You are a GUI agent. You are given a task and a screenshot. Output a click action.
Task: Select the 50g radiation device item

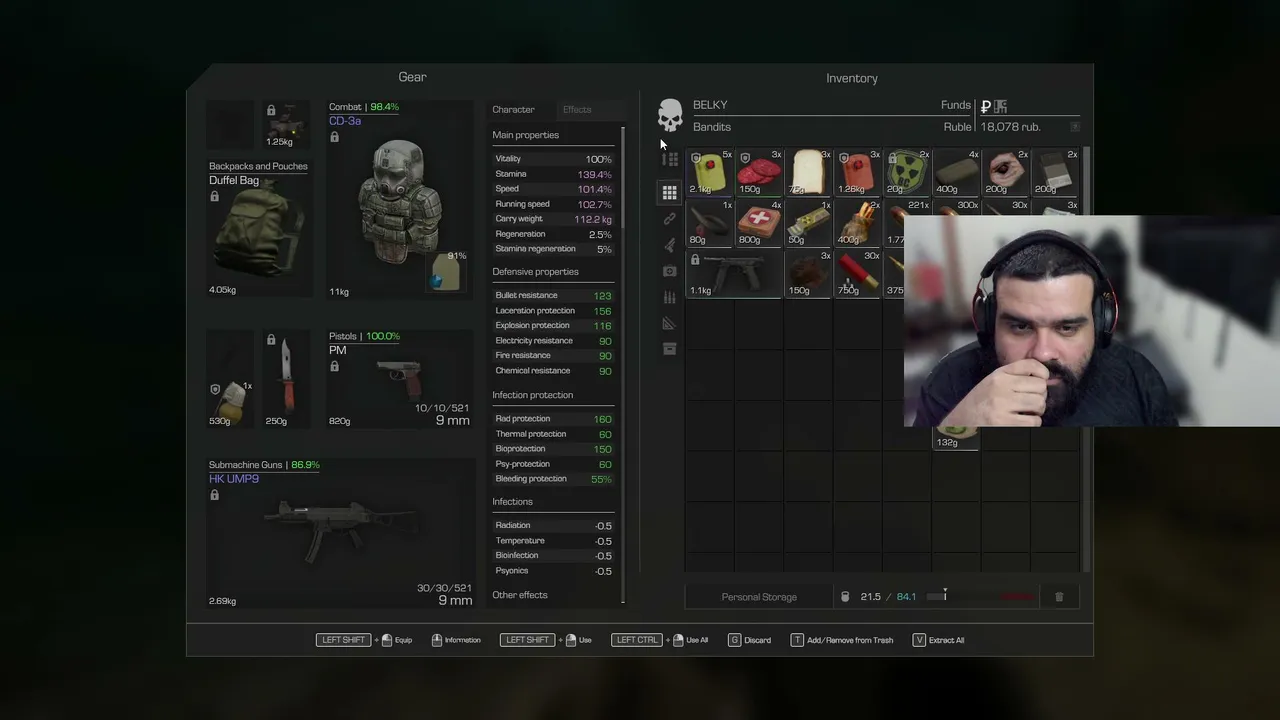coord(808,222)
